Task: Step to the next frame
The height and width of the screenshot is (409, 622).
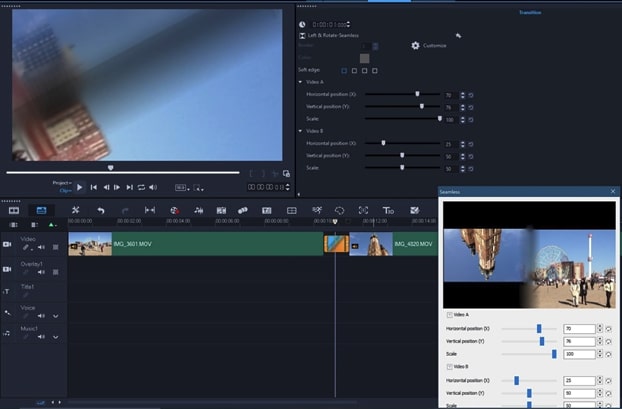Action: (x=117, y=187)
